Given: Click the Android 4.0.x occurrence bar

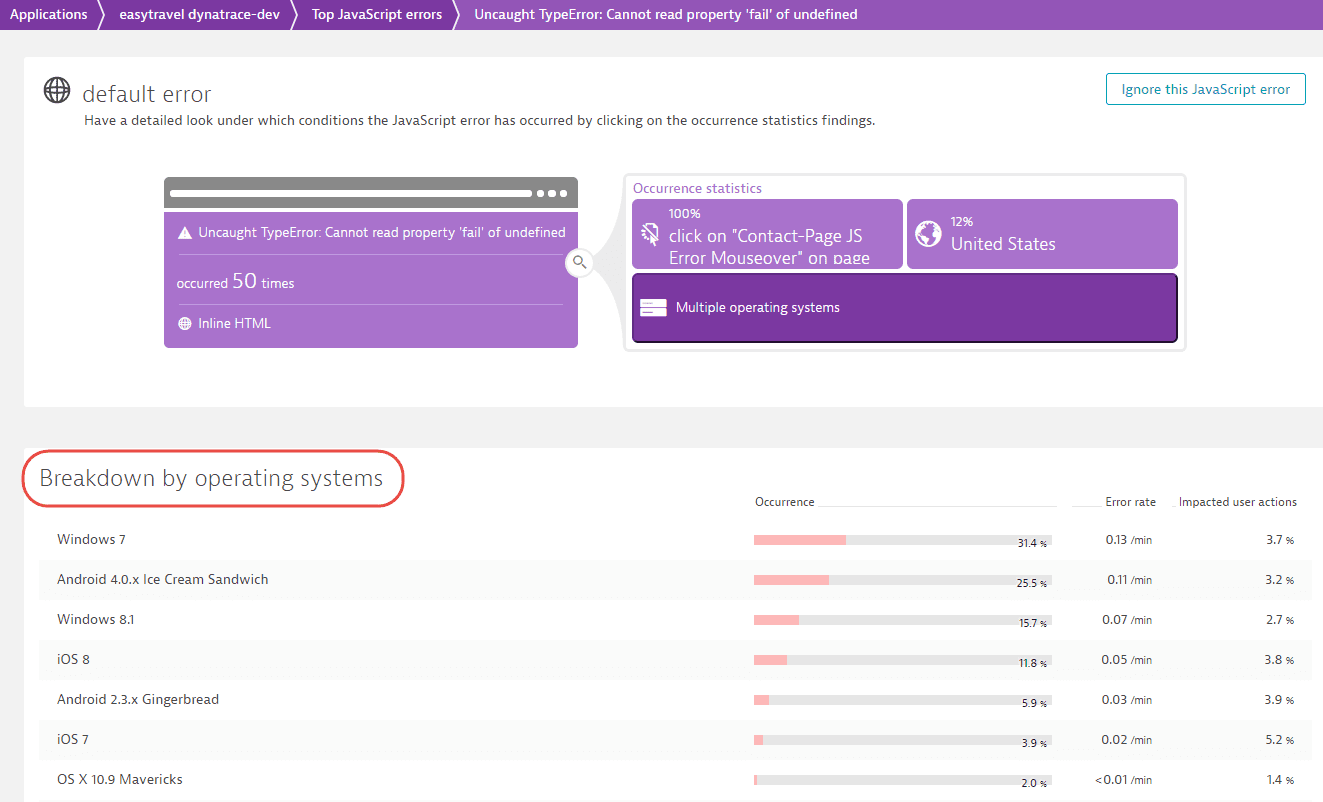Looking at the screenshot, I should tap(902, 580).
